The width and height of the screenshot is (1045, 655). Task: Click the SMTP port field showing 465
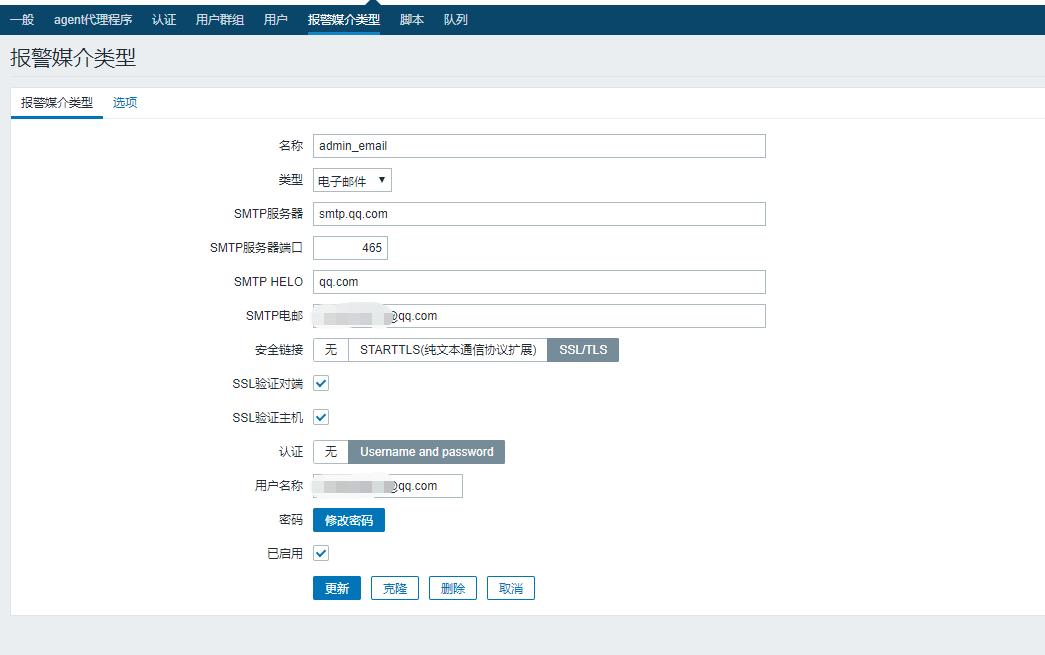click(x=350, y=248)
